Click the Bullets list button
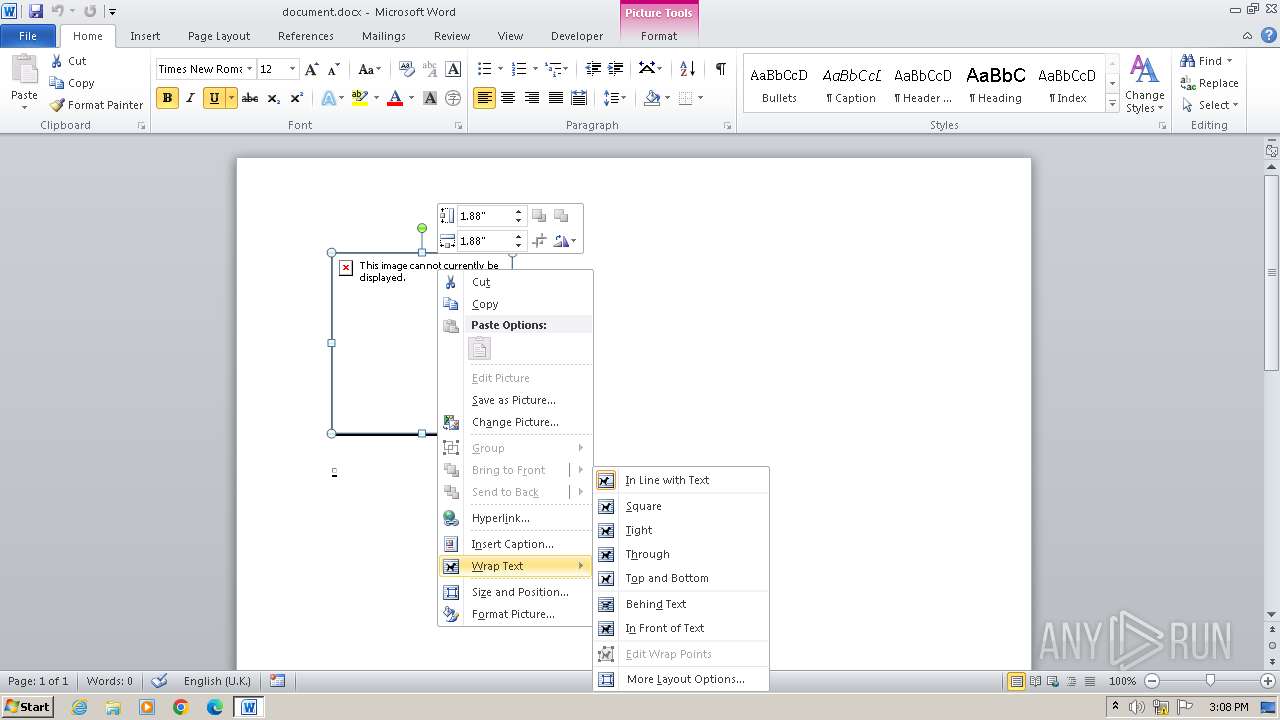 point(484,69)
